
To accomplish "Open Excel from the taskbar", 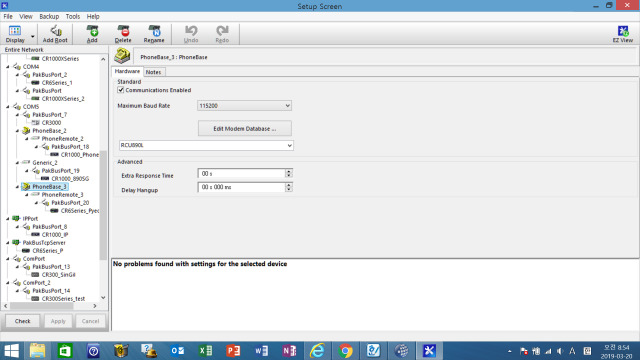I will [x=205, y=351].
